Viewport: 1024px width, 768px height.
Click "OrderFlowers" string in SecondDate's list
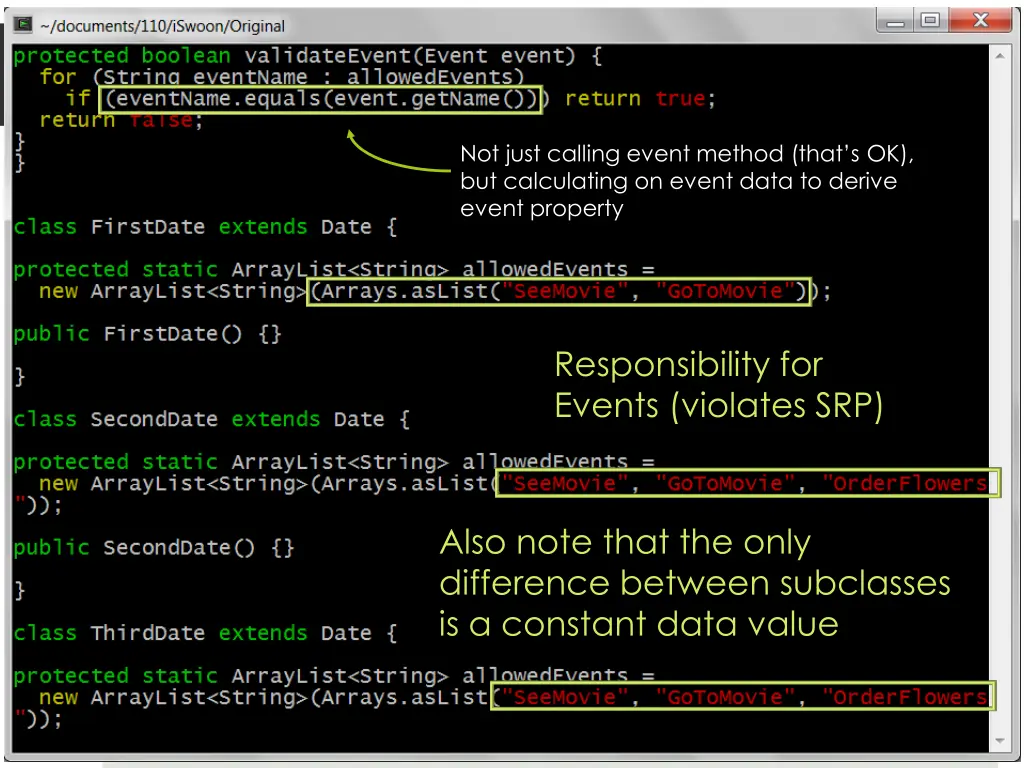tap(906, 484)
